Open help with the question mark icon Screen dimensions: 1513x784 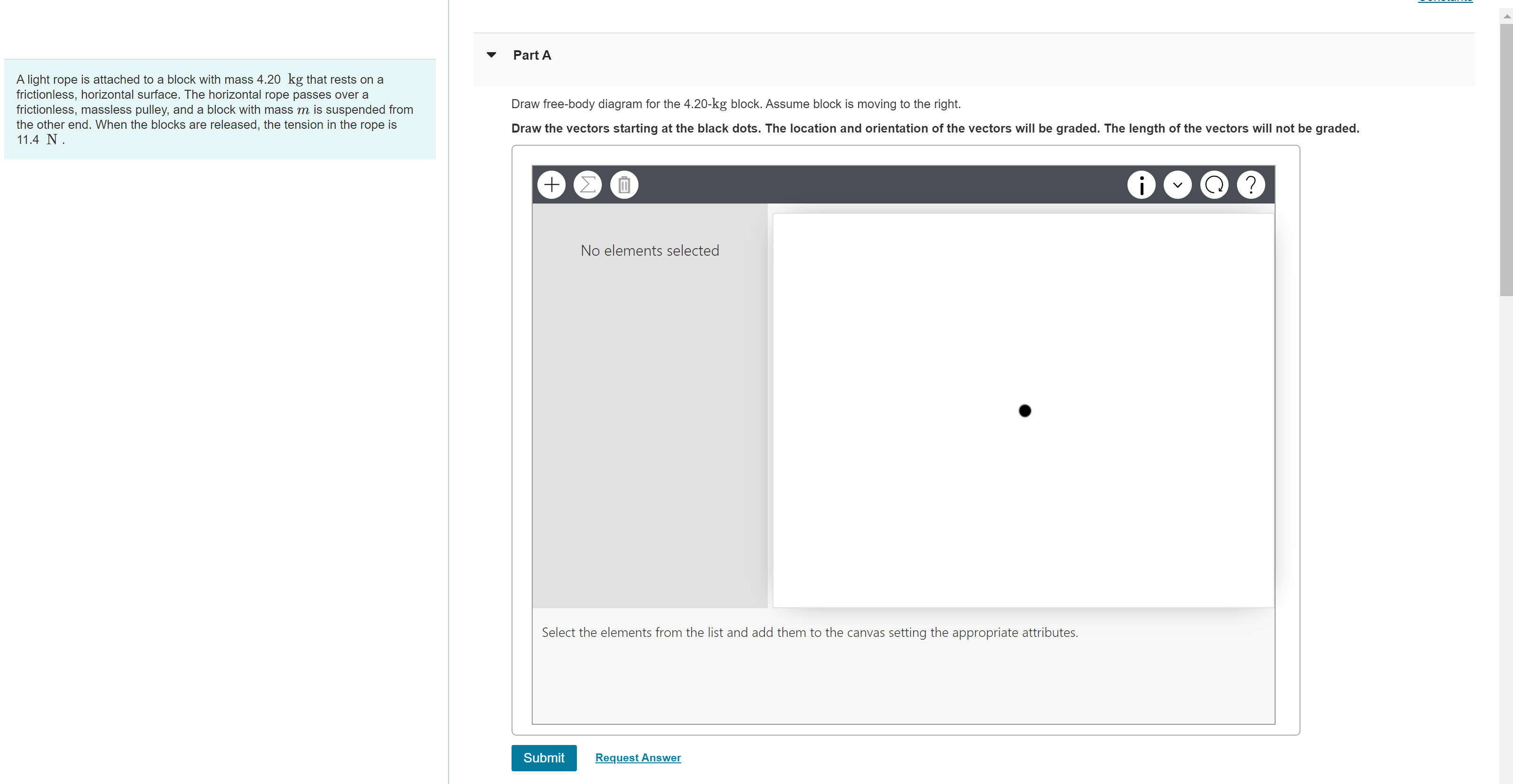(1251, 185)
